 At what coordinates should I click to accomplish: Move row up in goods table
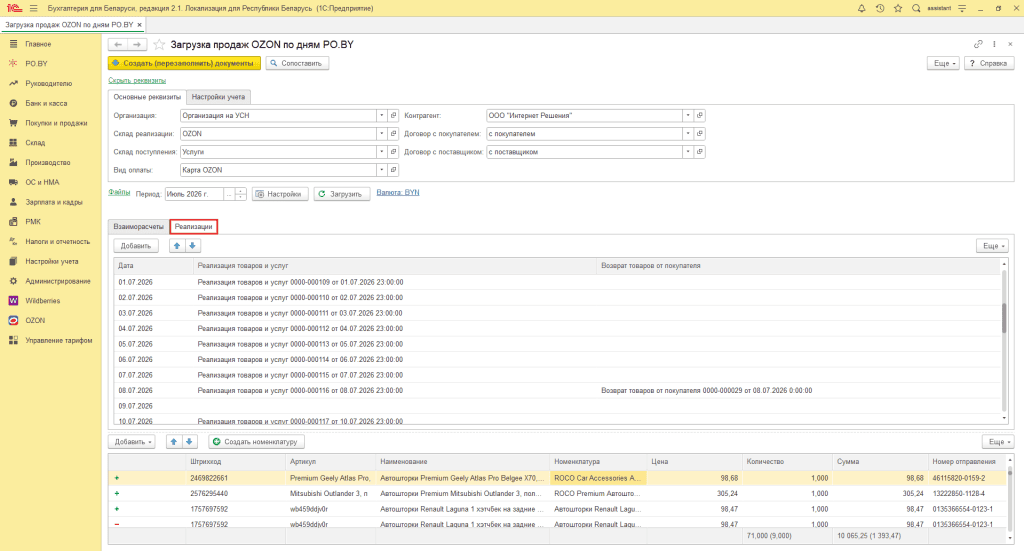click(x=174, y=442)
